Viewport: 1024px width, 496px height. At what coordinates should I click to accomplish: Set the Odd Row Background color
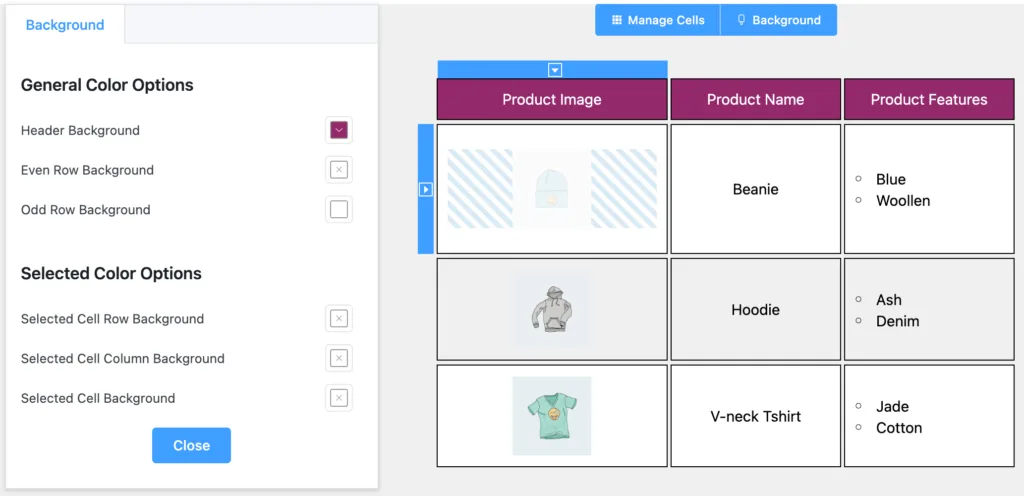pyautogui.click(x=339, y=209)
